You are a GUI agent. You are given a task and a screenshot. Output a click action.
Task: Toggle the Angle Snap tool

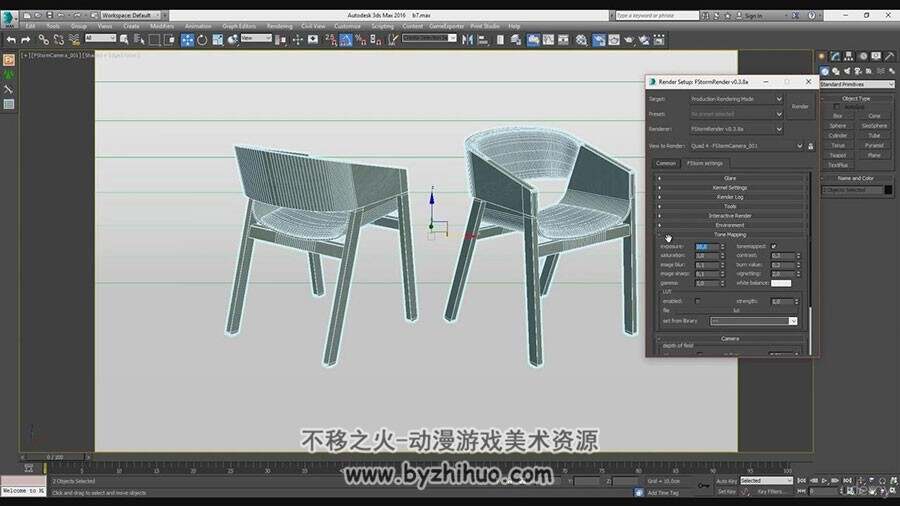[346, 40]
